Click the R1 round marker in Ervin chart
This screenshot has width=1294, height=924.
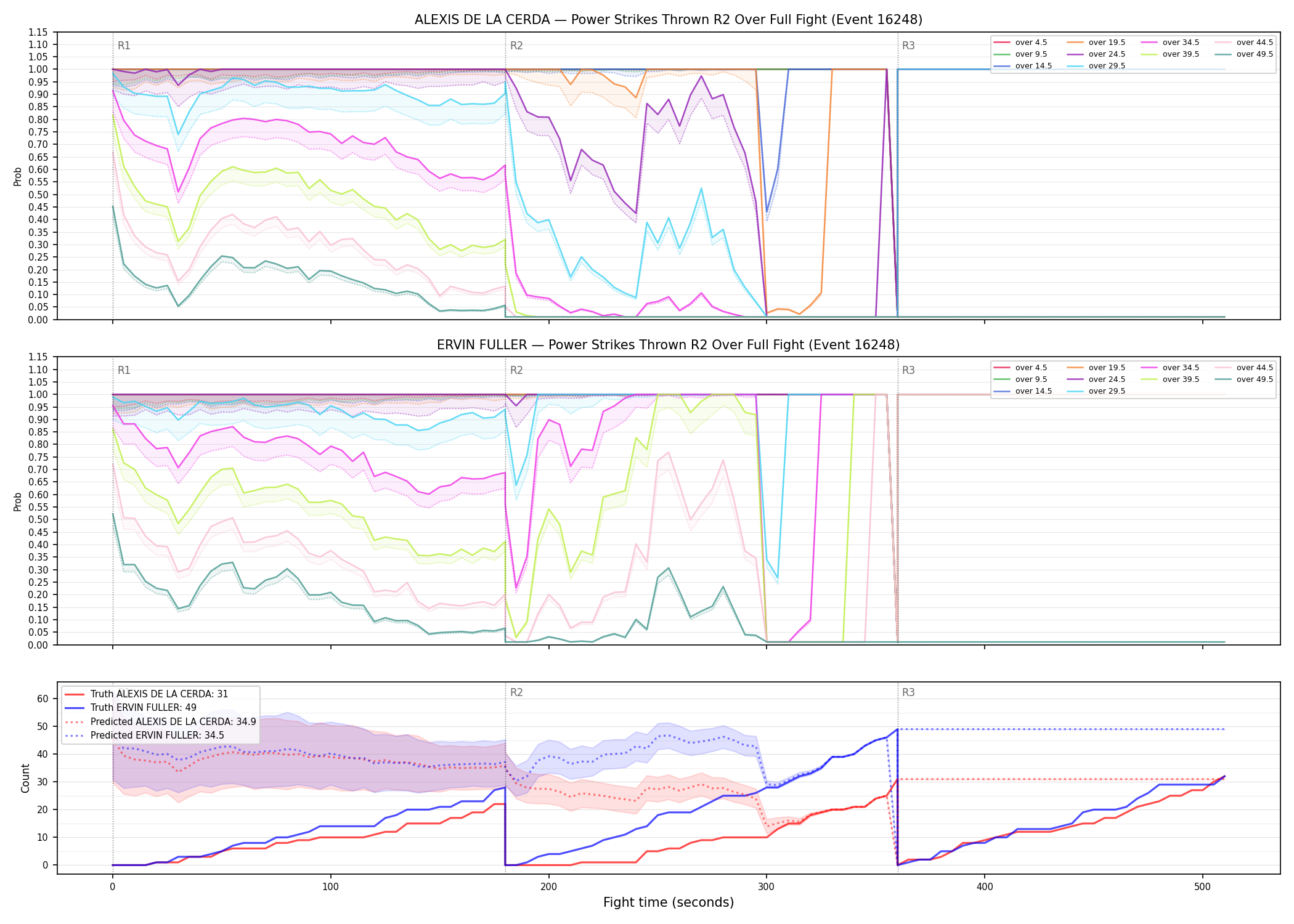coord(124,370)
